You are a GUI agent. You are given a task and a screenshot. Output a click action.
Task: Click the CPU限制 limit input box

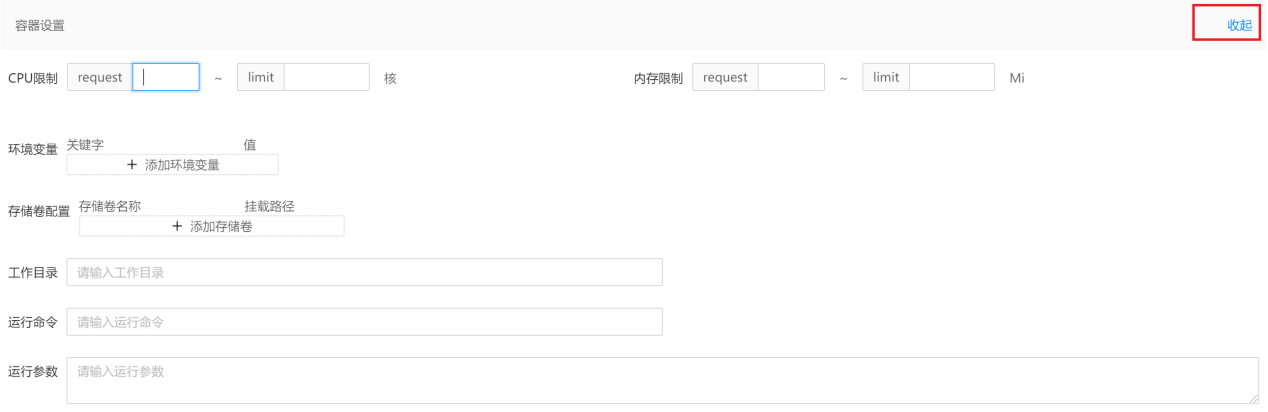(327, 77)
